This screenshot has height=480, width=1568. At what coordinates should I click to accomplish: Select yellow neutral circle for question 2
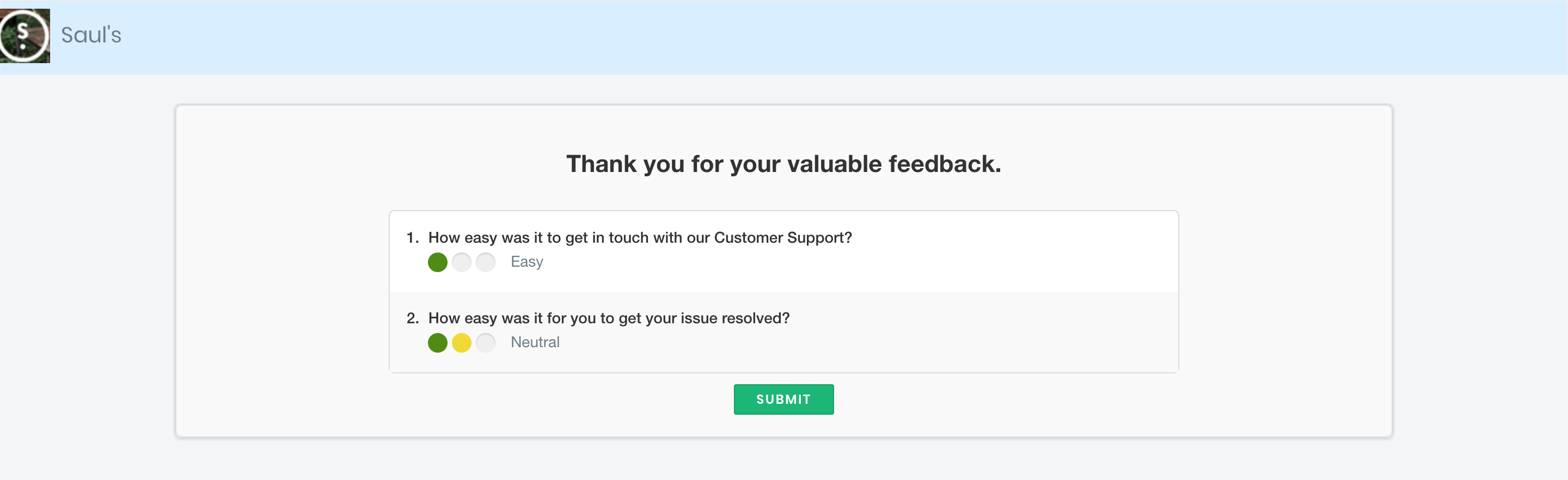click(x=461, y=343)
